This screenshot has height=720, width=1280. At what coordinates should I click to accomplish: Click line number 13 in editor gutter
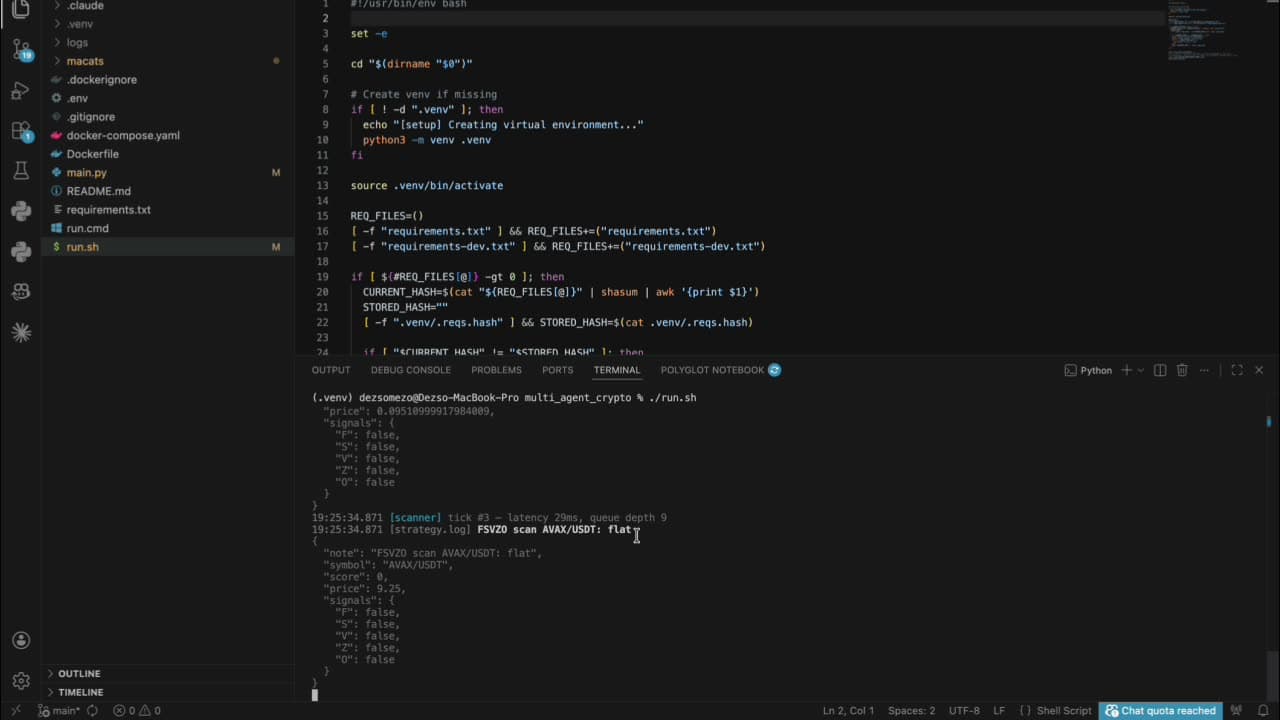(x=322, y=185)
